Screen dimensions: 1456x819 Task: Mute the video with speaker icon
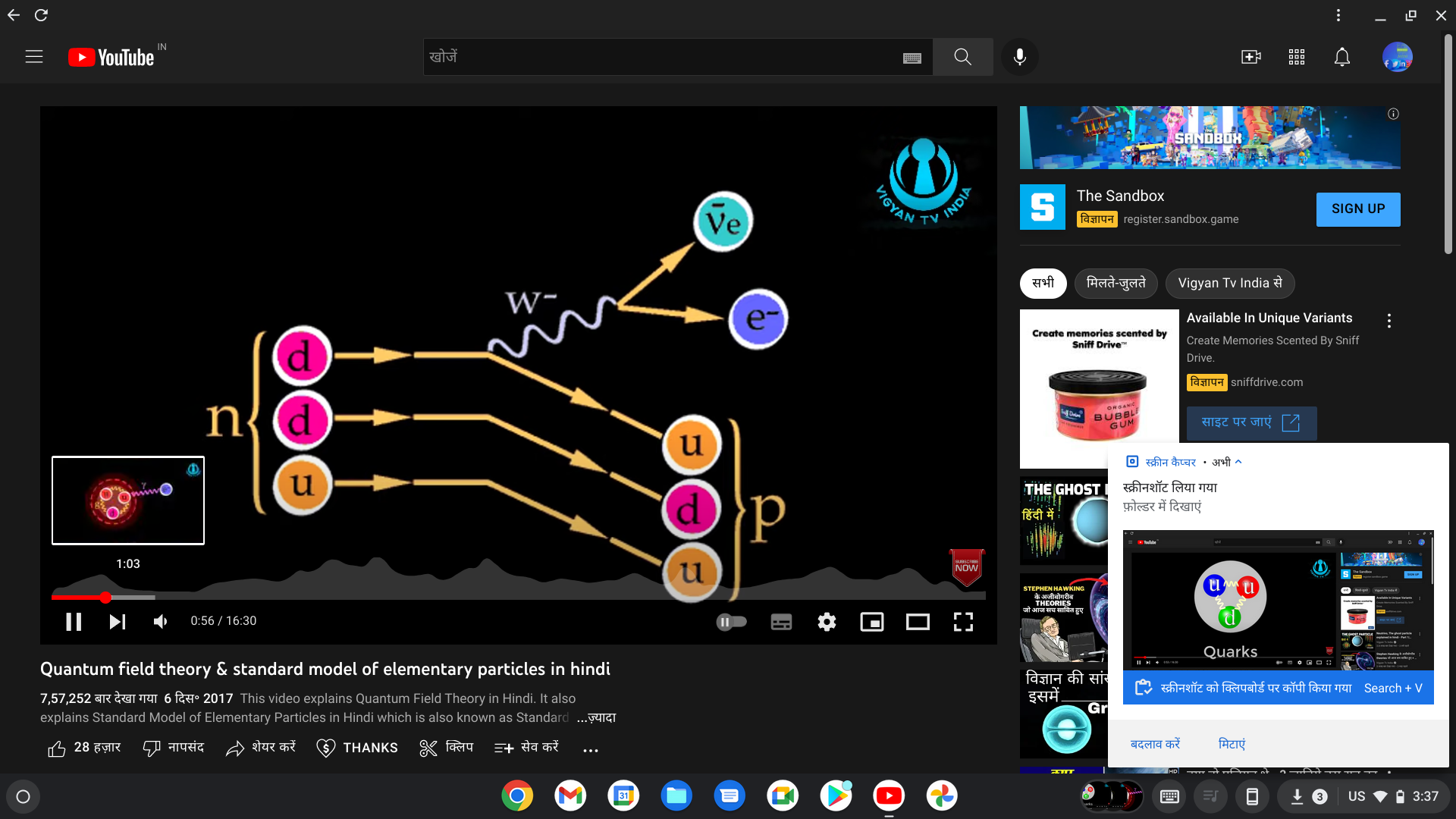(x=160, y=622)
